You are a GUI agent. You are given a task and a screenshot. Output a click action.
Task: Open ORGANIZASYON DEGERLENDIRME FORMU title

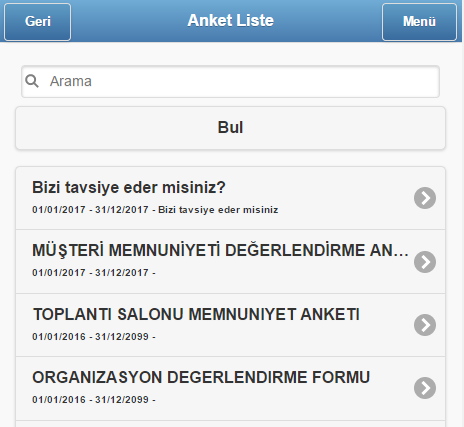(x=201, y=377)
